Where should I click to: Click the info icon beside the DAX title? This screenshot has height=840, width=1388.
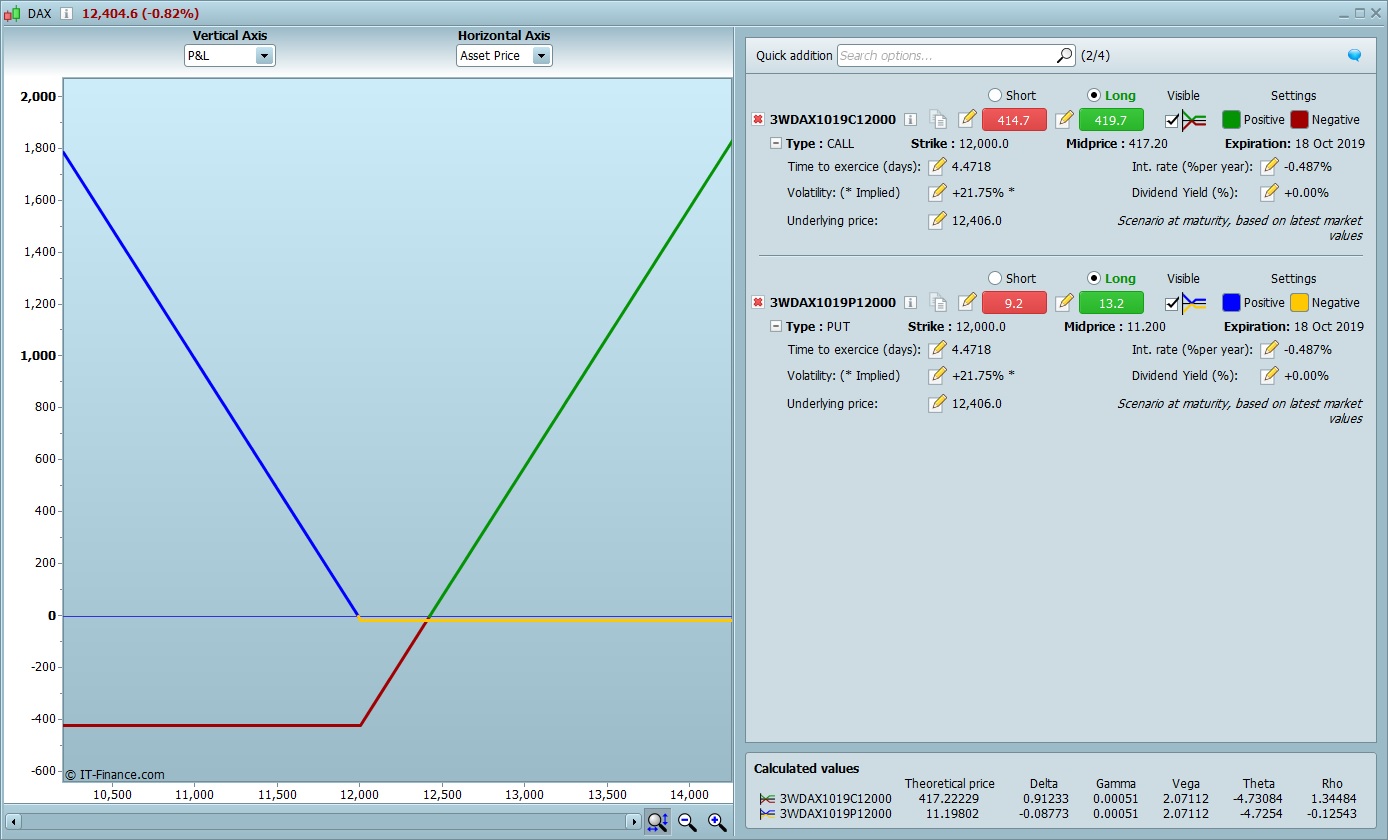66,13
